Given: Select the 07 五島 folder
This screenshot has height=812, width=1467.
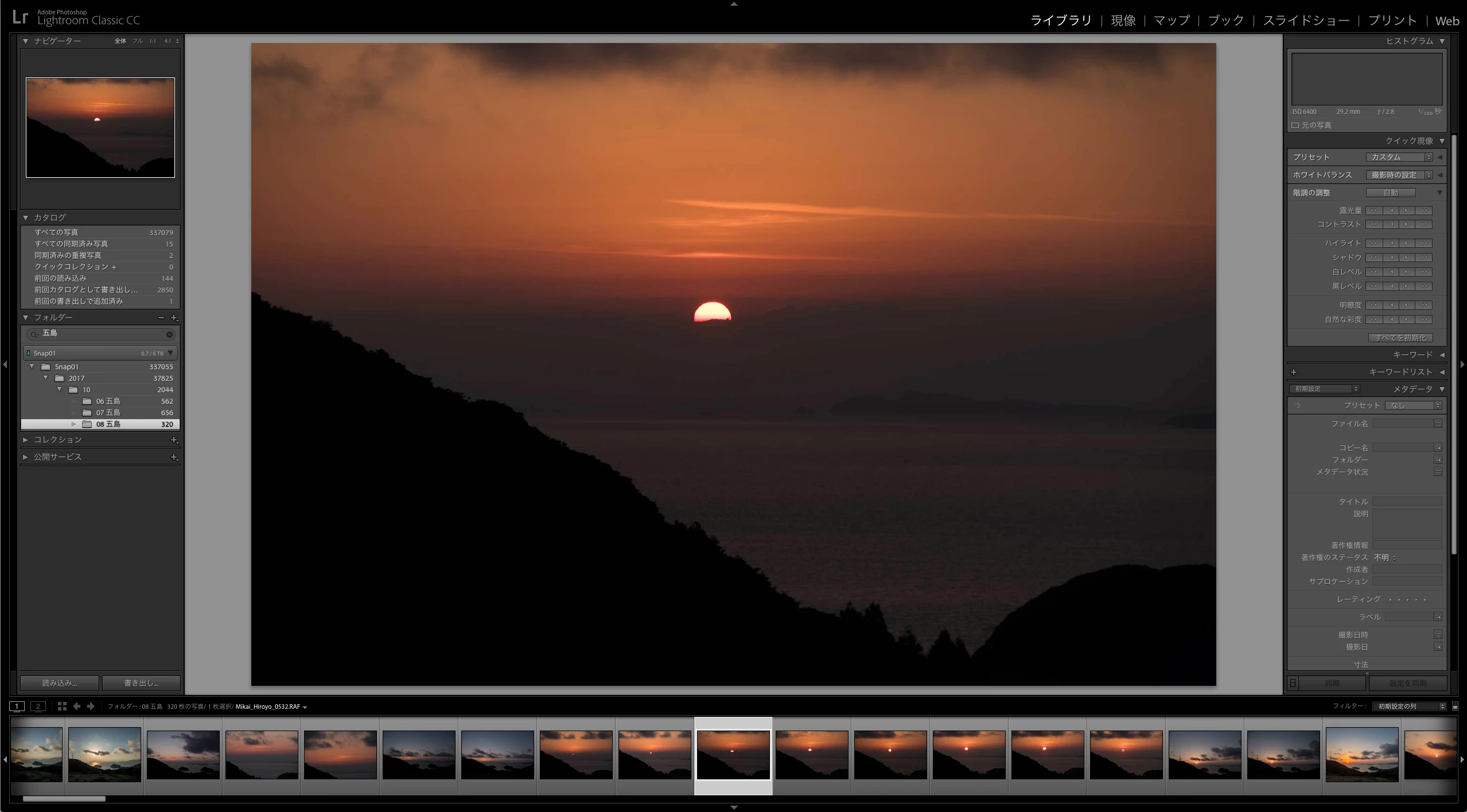Looking at the screenshot, I should pyautogui.click(x=108, y=413).
